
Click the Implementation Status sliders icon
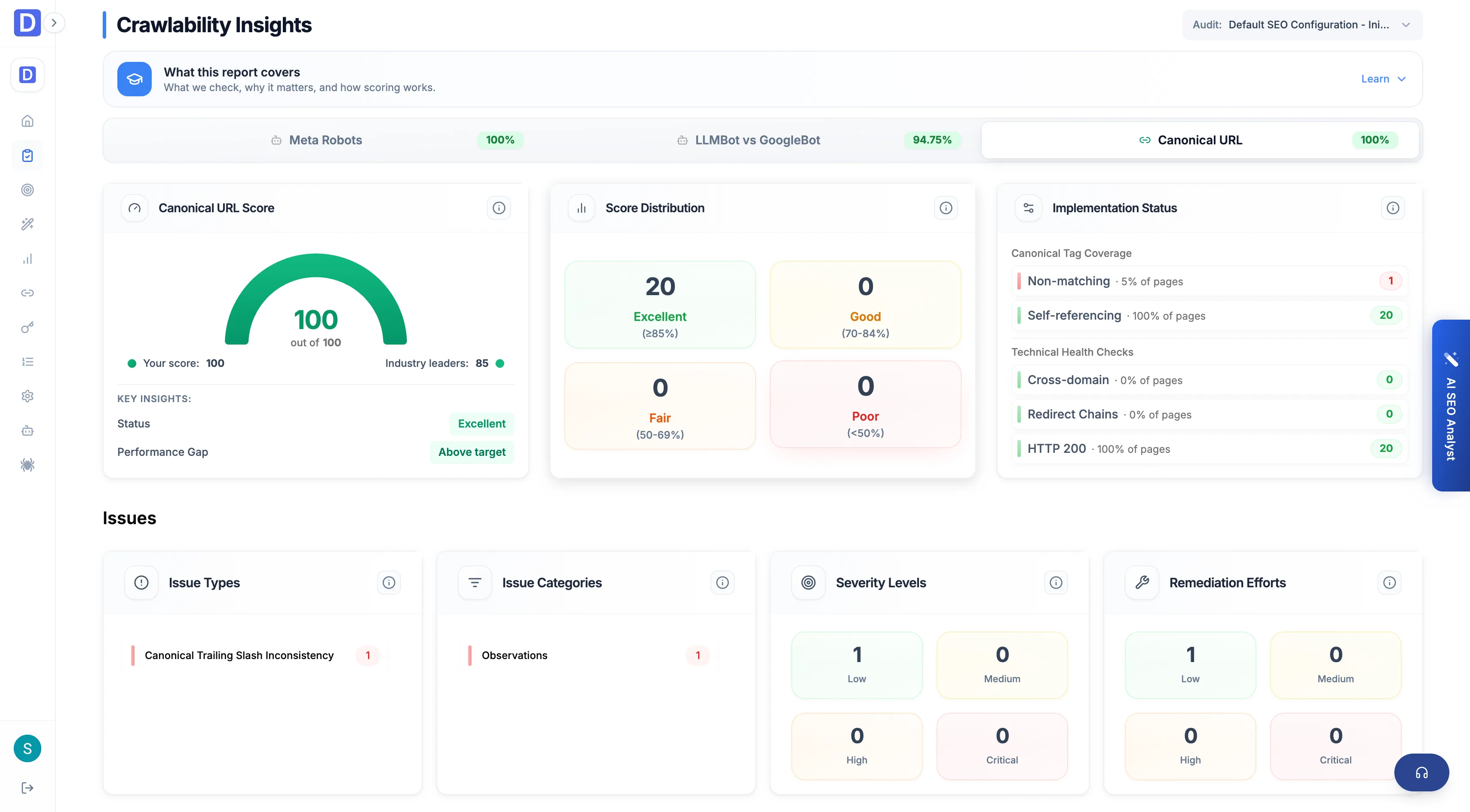coord(1028,208)
